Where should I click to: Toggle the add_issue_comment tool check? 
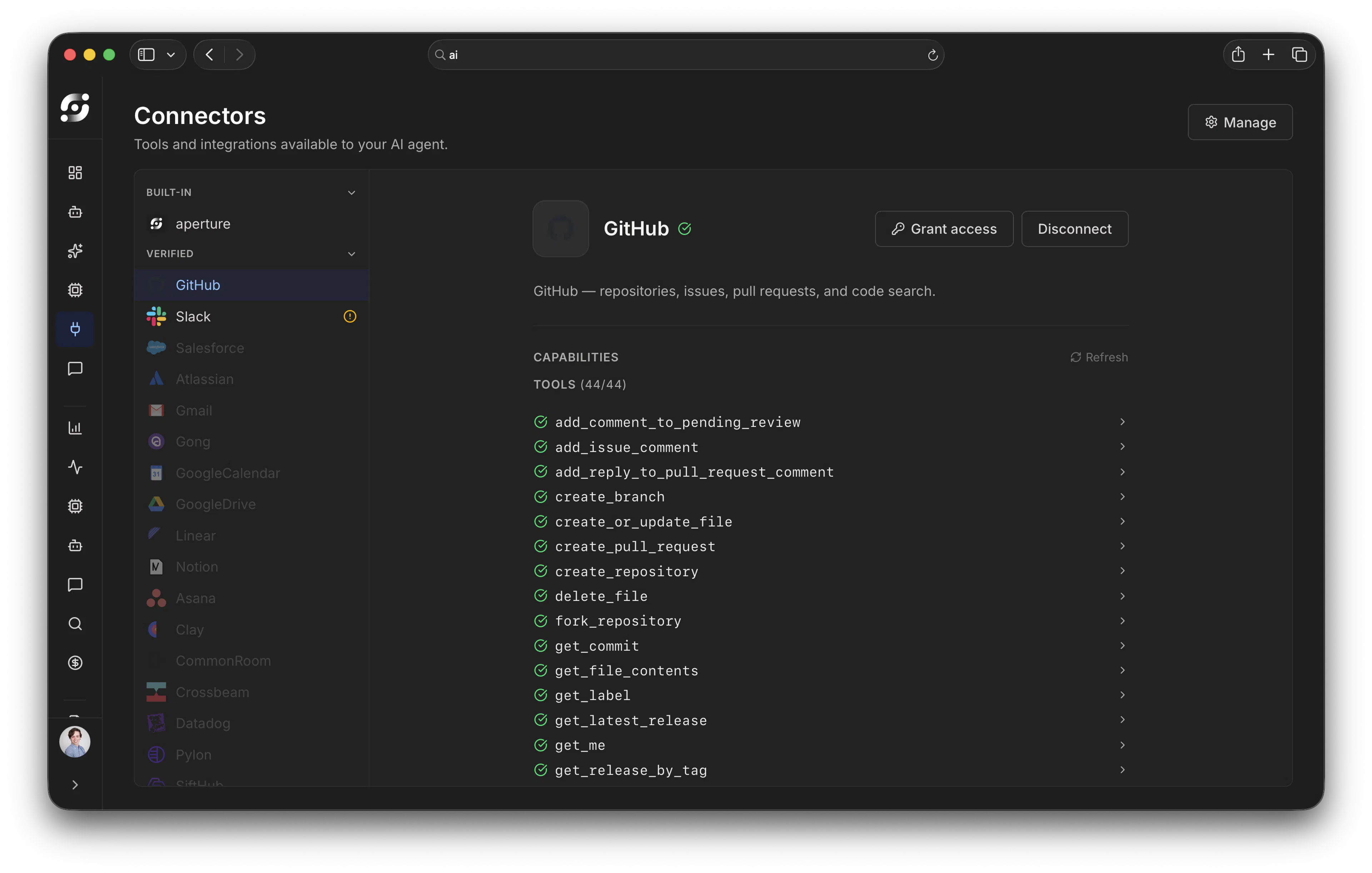[x=541, y=447]
